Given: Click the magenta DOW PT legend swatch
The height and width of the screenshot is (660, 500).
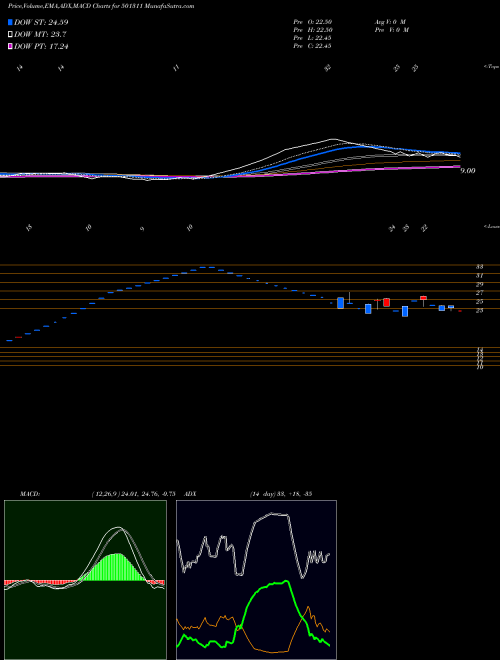Looking at the screenshot, I should click(10, 46).
